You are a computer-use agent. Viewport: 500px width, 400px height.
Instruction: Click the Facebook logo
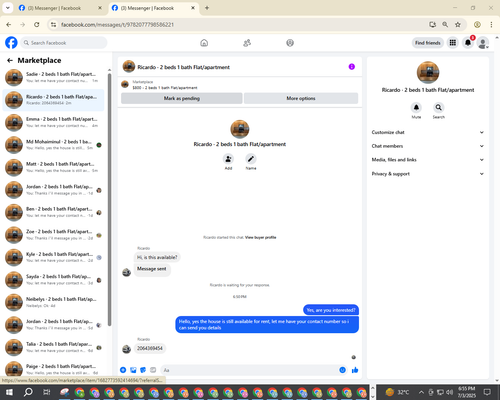pos(11,43)
